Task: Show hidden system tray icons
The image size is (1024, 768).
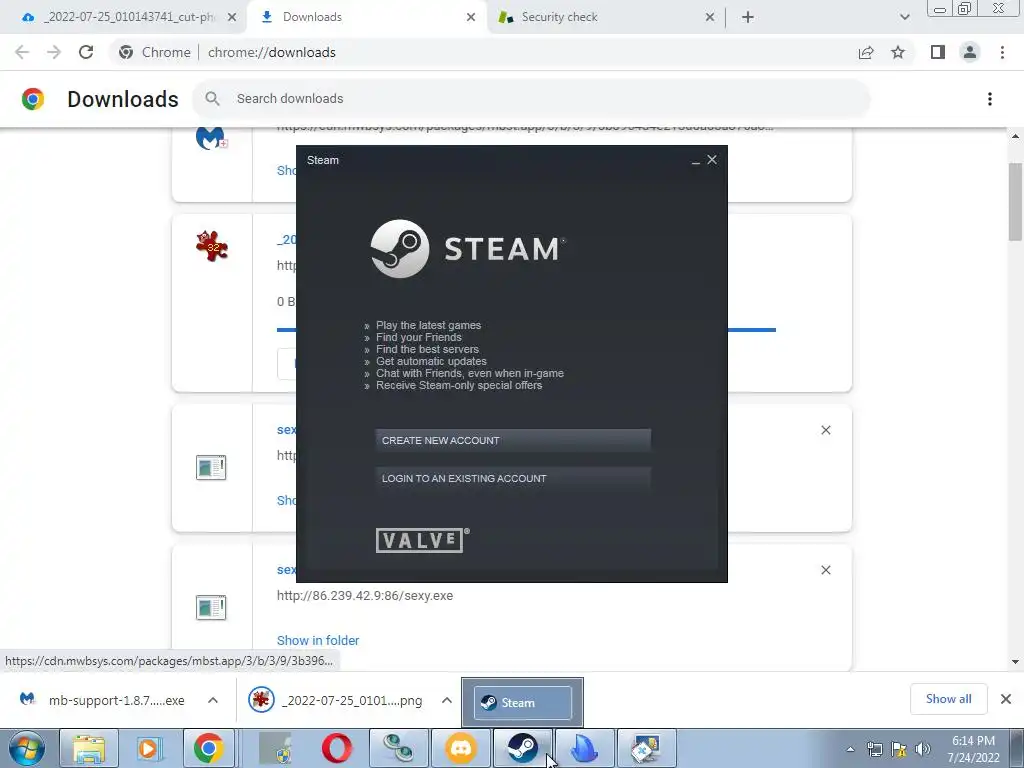Action: click(x=850, y=749)
